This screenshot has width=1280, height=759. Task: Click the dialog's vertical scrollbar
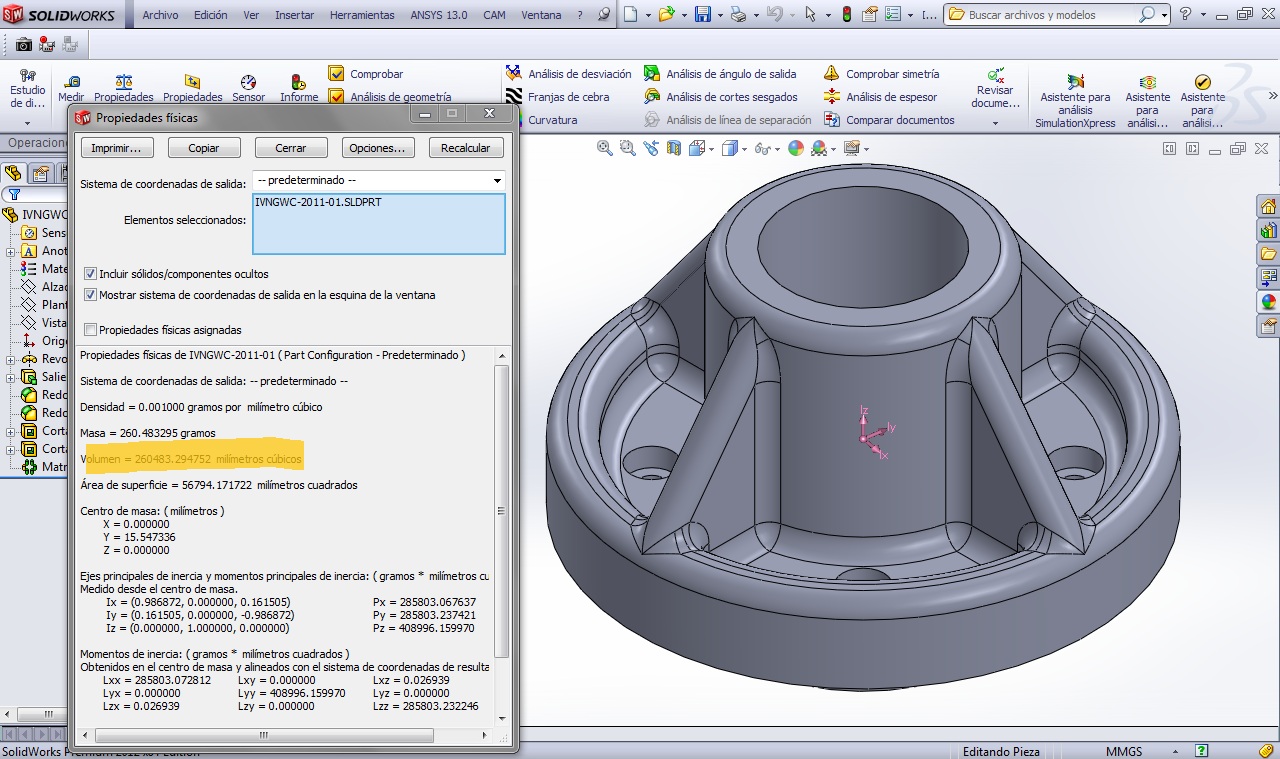pyautogui.click(x=503, y=510)
